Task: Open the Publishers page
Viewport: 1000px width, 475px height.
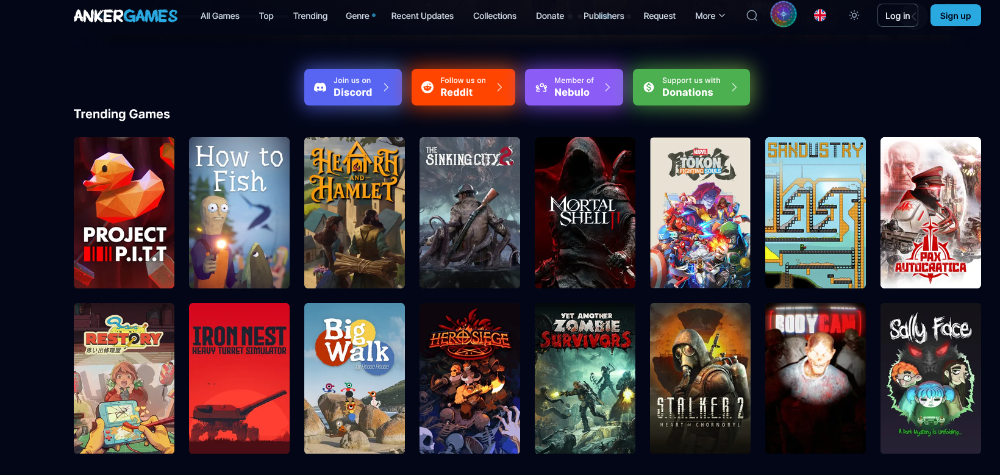Action: [603, 16]
